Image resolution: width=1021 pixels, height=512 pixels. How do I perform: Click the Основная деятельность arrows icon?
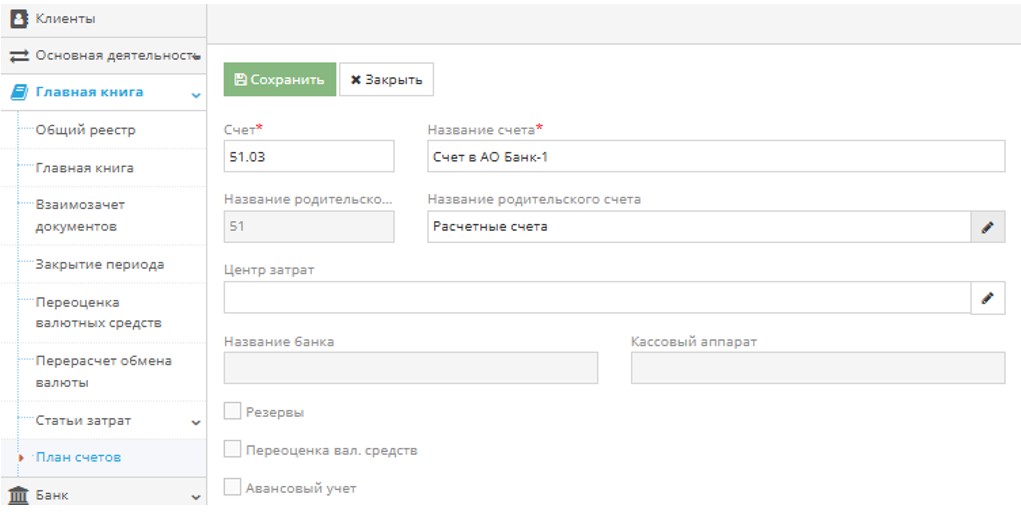coord(18,56)
